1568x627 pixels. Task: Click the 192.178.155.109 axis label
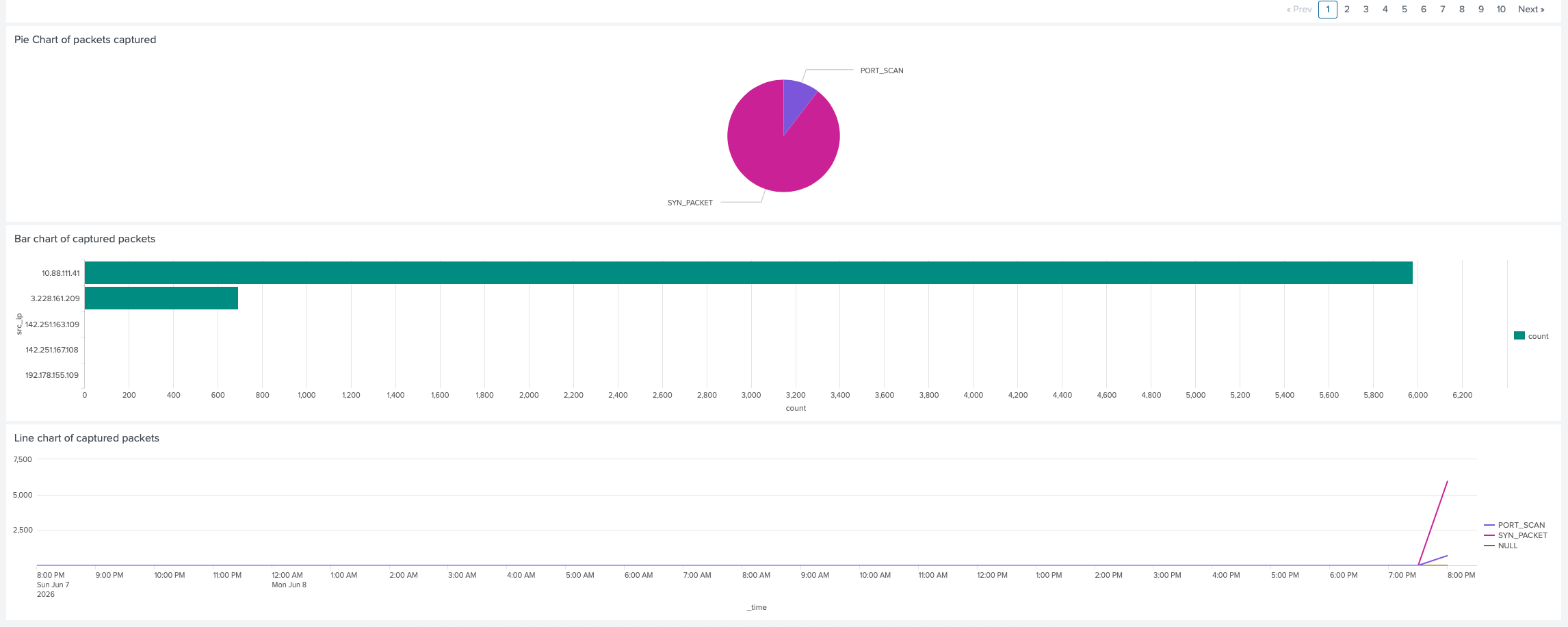click(52, 375)
